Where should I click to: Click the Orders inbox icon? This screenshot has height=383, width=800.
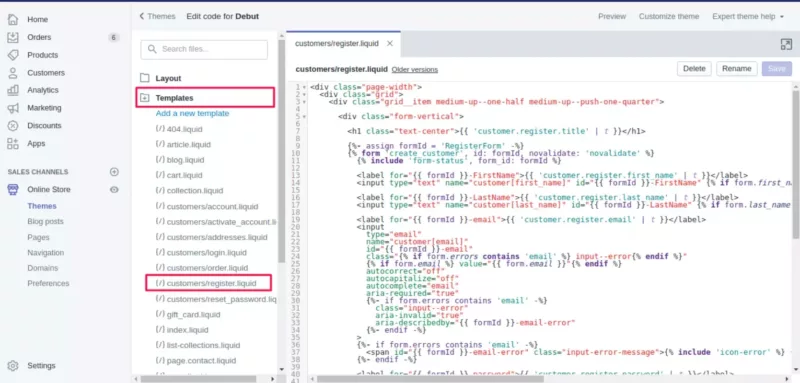click(13, 37)
